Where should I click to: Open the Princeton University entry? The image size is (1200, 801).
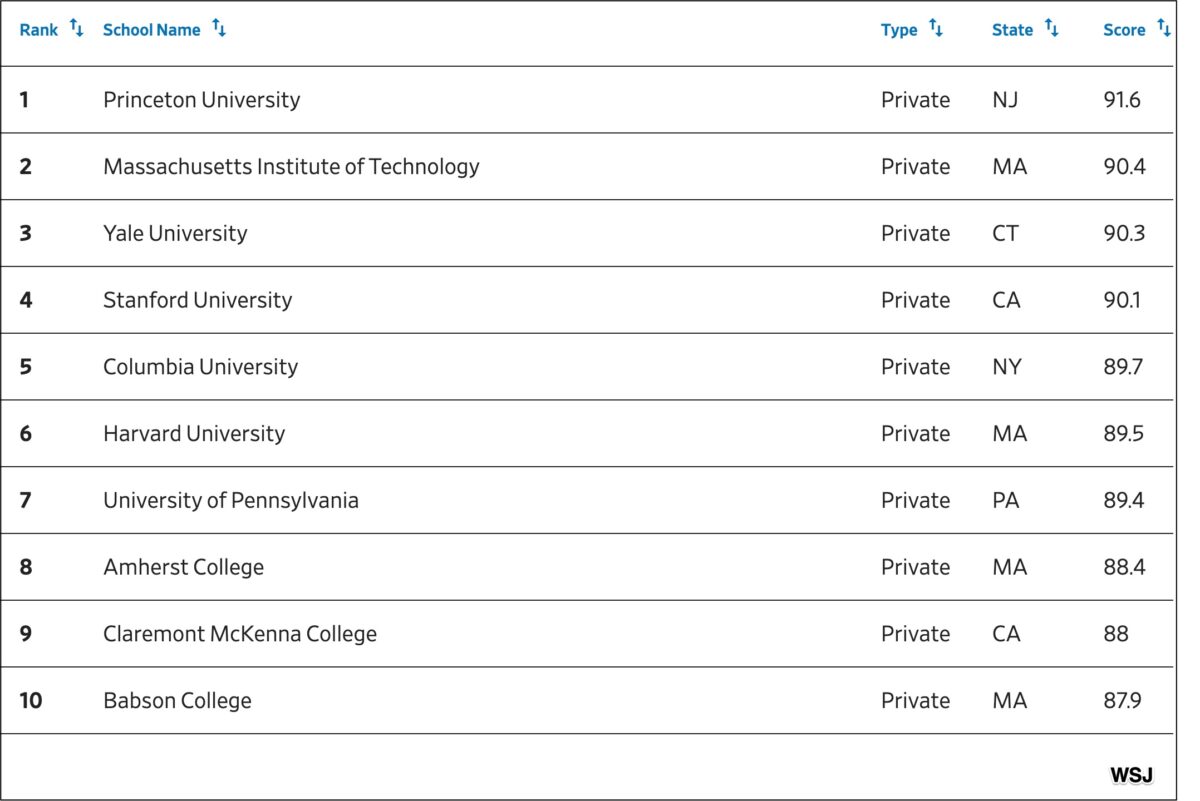coord(202,99)
